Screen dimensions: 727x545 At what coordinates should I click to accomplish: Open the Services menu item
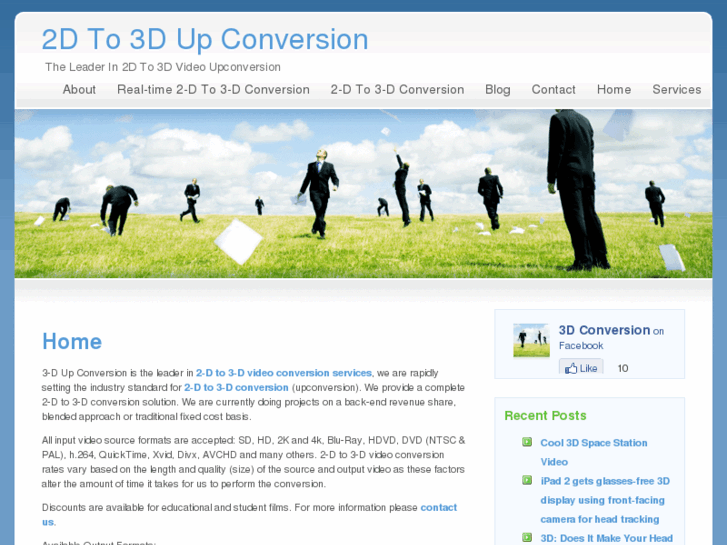pyautogui.click(x=676, y=90)
